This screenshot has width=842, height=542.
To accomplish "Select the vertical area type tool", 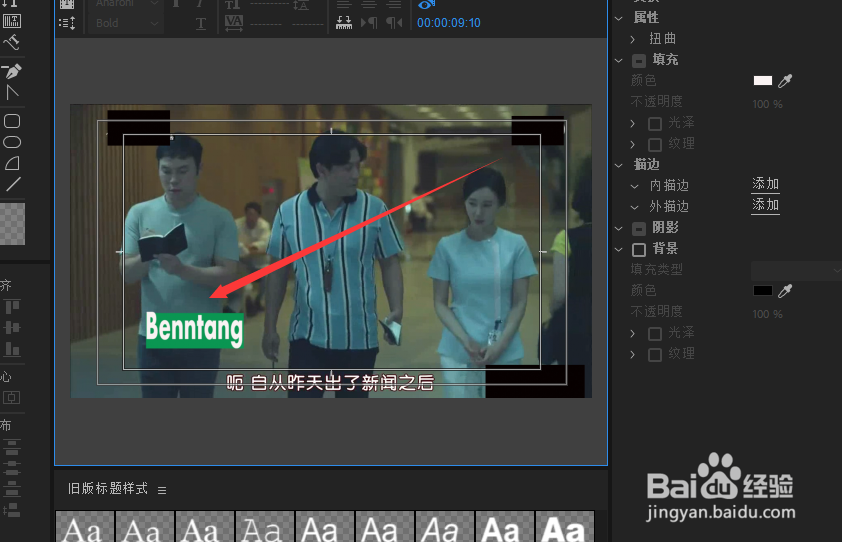I will [12, 21].
